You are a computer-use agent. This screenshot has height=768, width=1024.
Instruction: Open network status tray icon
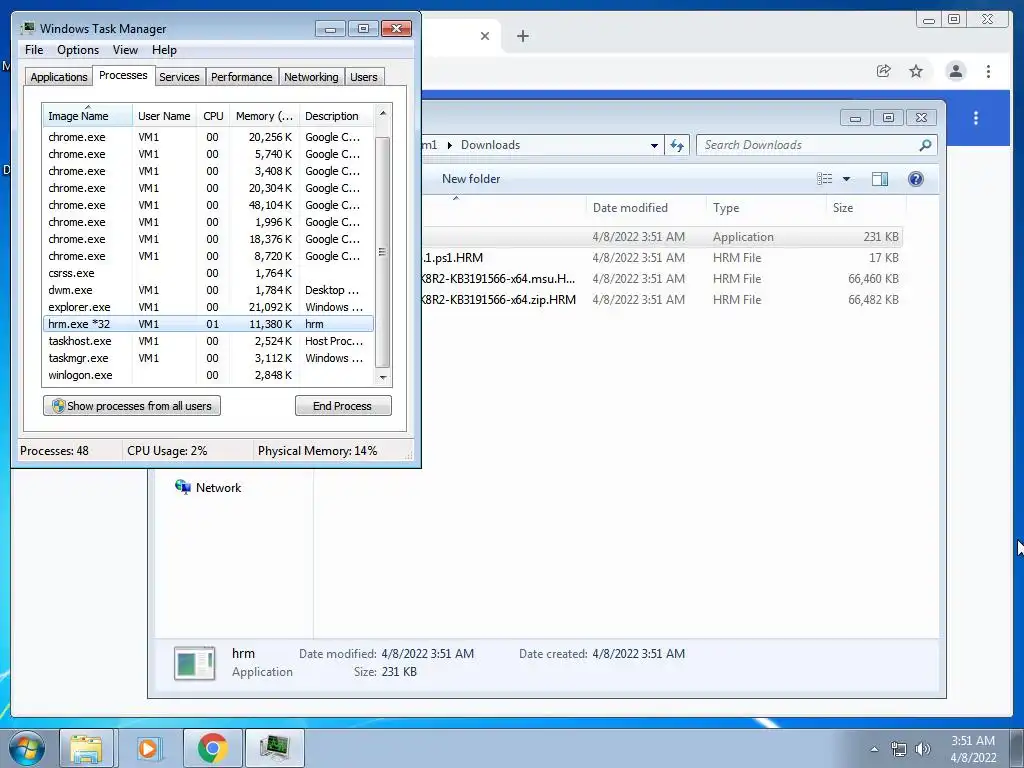tap(899, 749)
